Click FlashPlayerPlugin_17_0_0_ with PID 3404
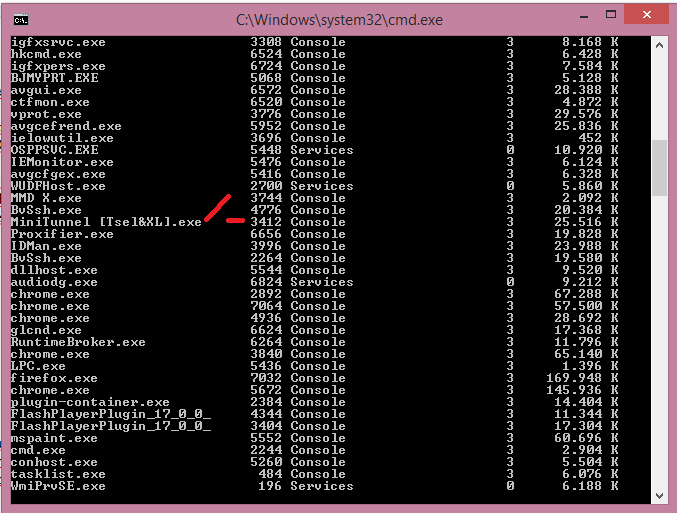 tap(111, 426)
